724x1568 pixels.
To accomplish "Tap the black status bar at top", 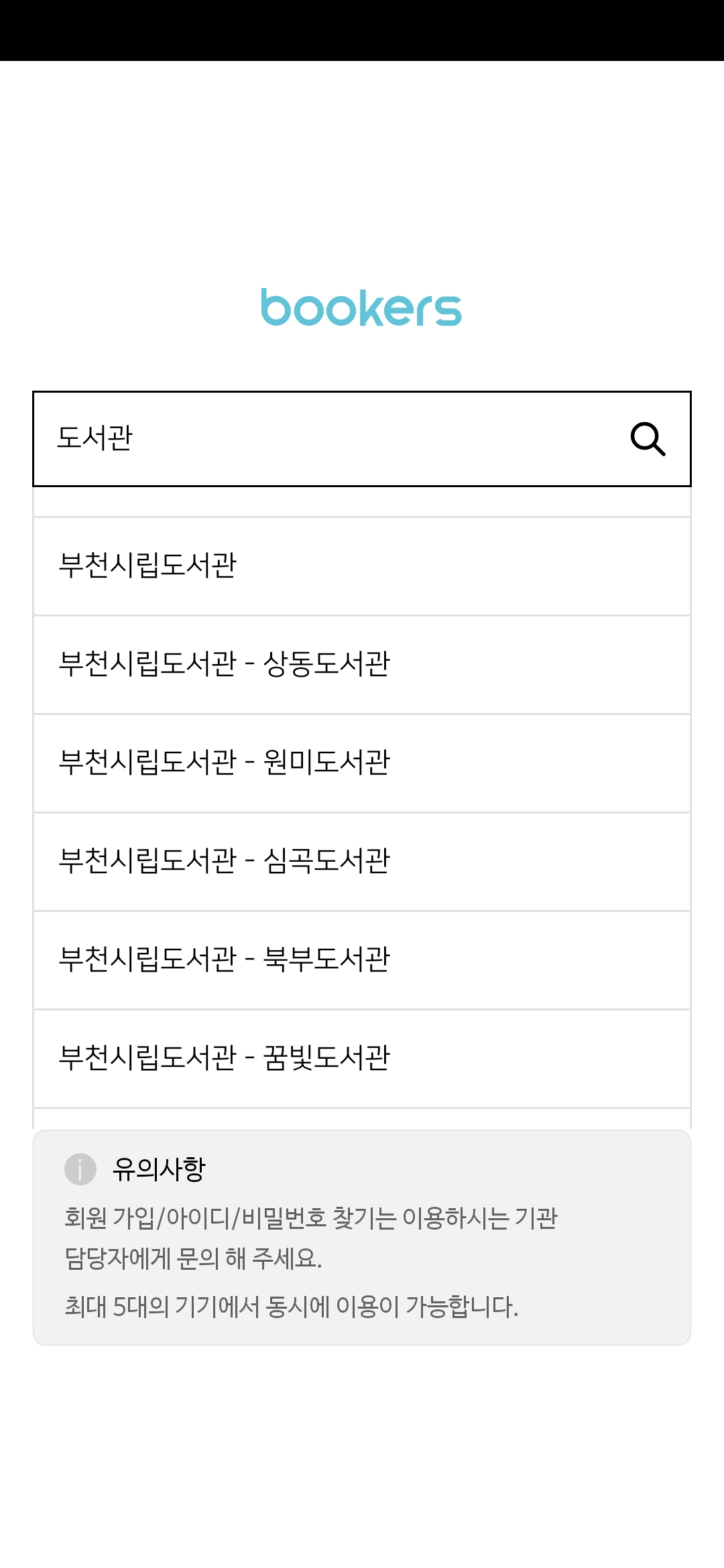I will point(362,30).
